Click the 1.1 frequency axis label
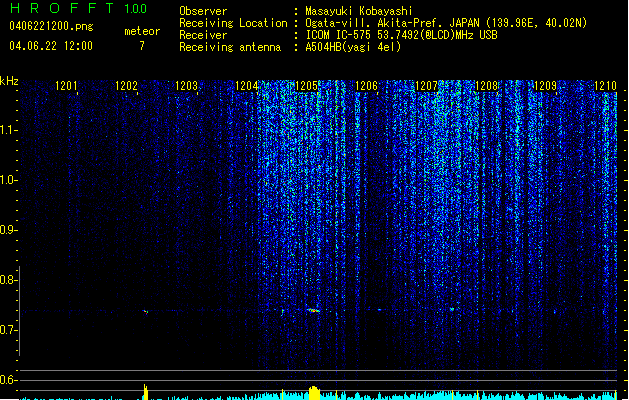629x400 pixels. coord(8,130)
